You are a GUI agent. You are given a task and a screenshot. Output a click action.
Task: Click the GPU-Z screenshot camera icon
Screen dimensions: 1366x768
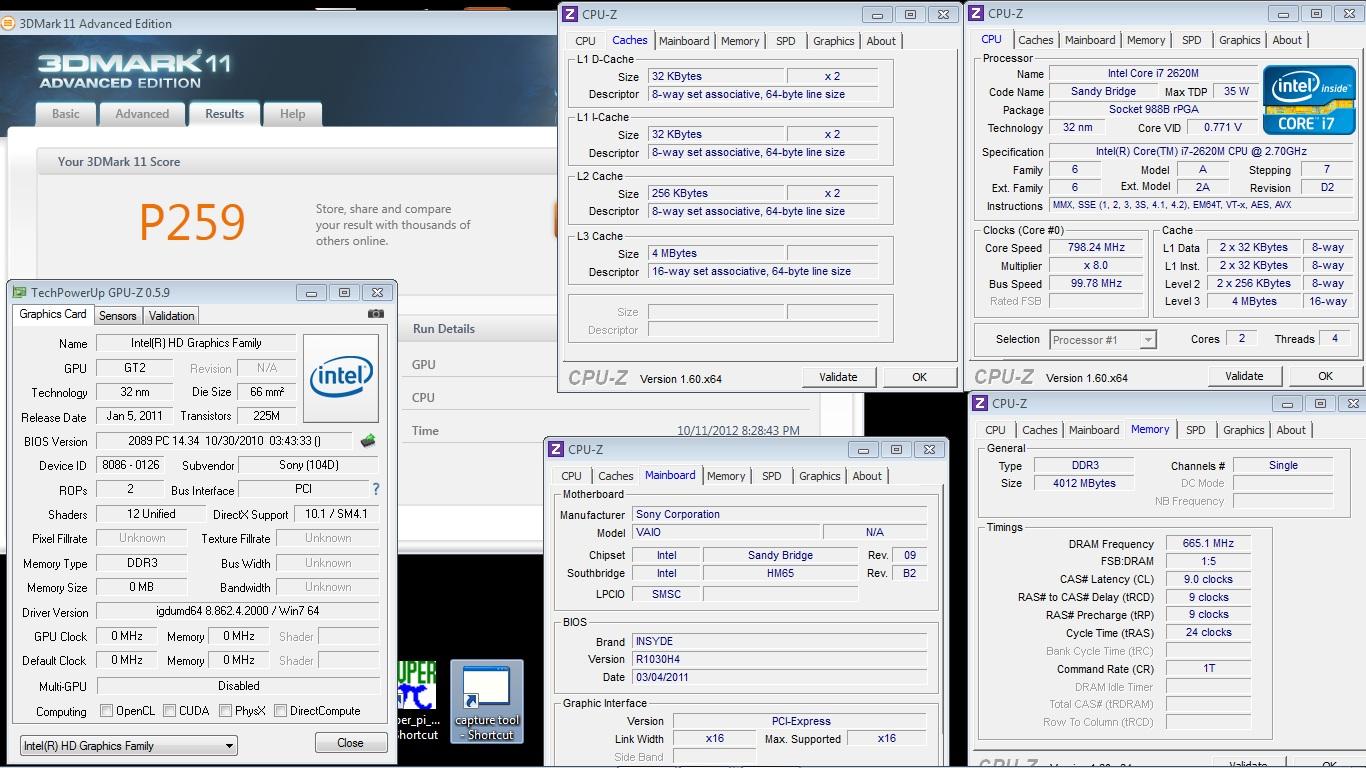click(375, 313)
